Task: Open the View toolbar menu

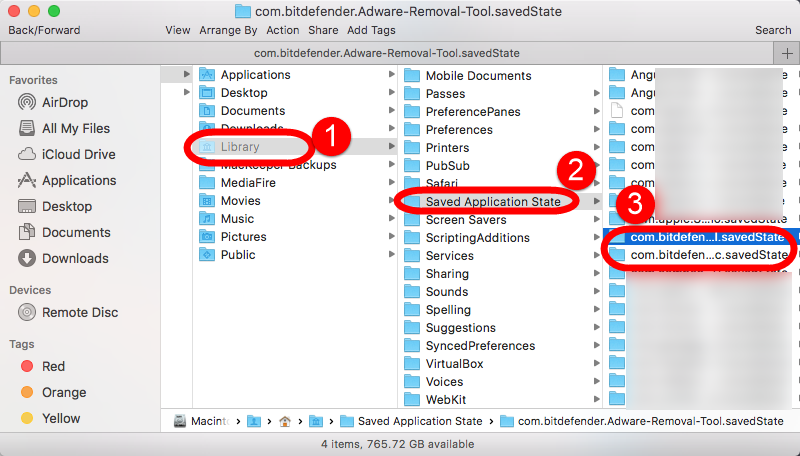Action: point(178,30)
